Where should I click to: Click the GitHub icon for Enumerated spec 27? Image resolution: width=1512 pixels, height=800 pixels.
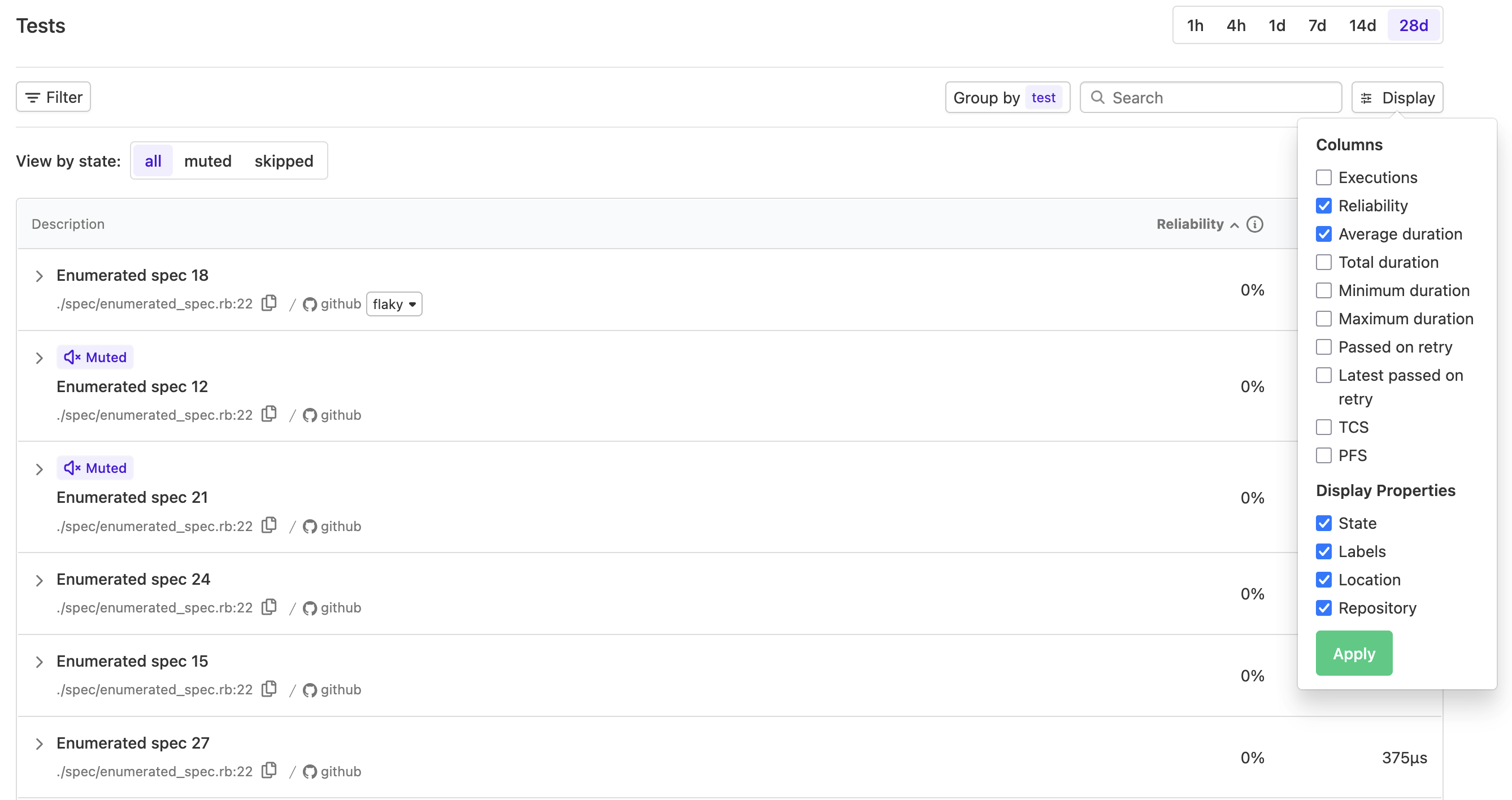[x=310, y=771]
